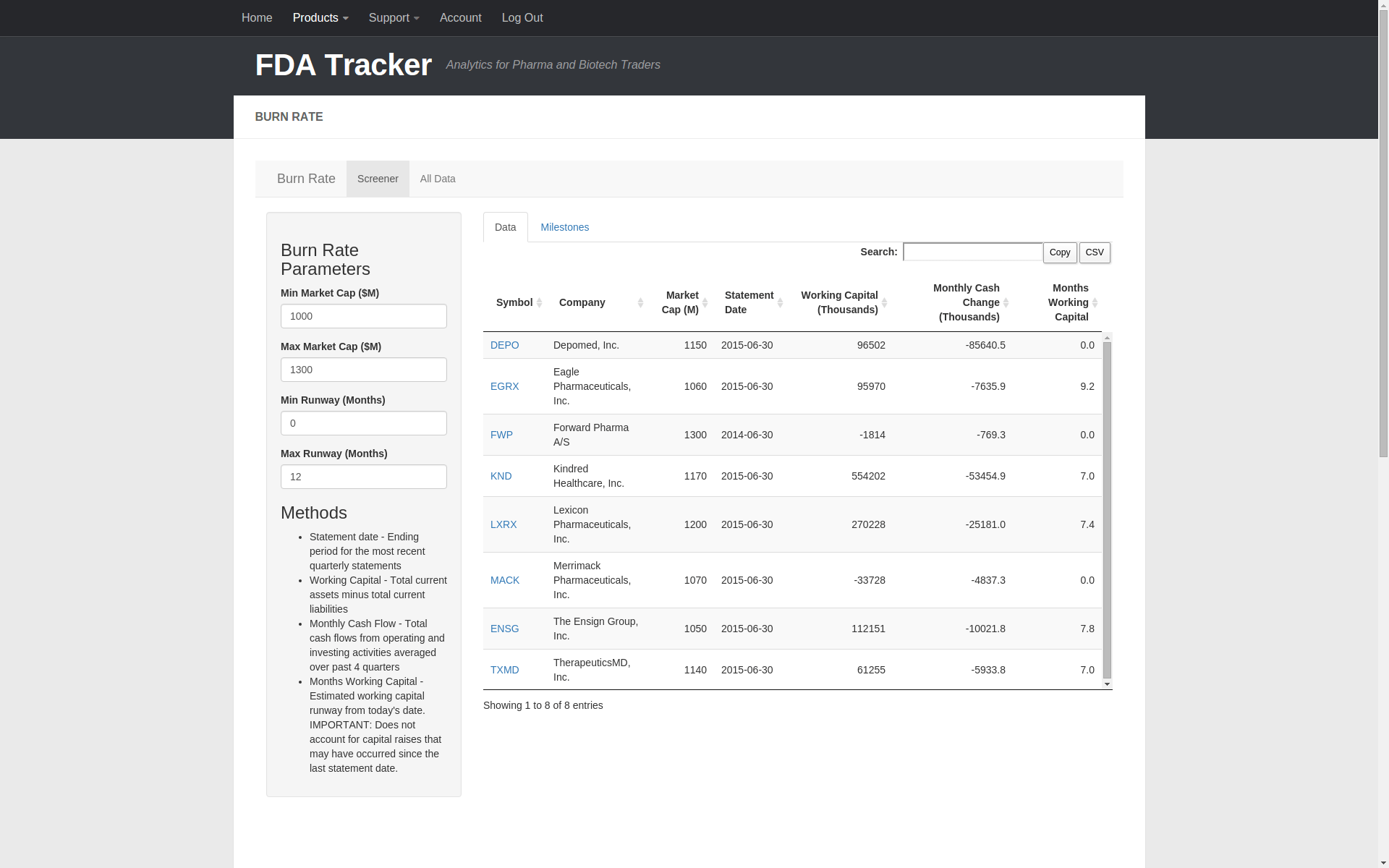The image size is (1389, 868).
Task: Open the DEPO ticker details link
Action: click(x=504, y=345)
